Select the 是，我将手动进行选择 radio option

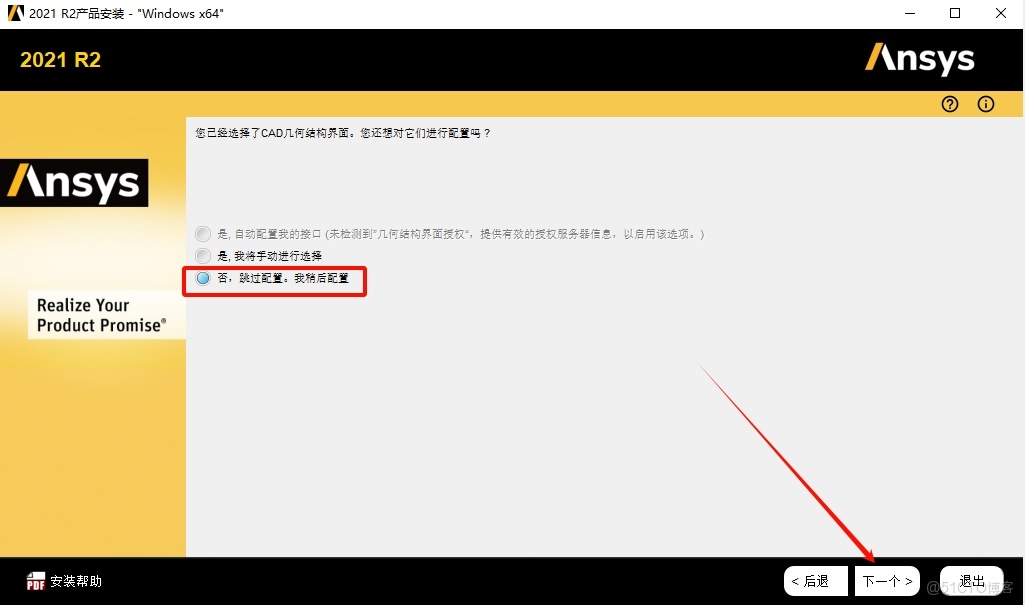[x=202, y=256]
